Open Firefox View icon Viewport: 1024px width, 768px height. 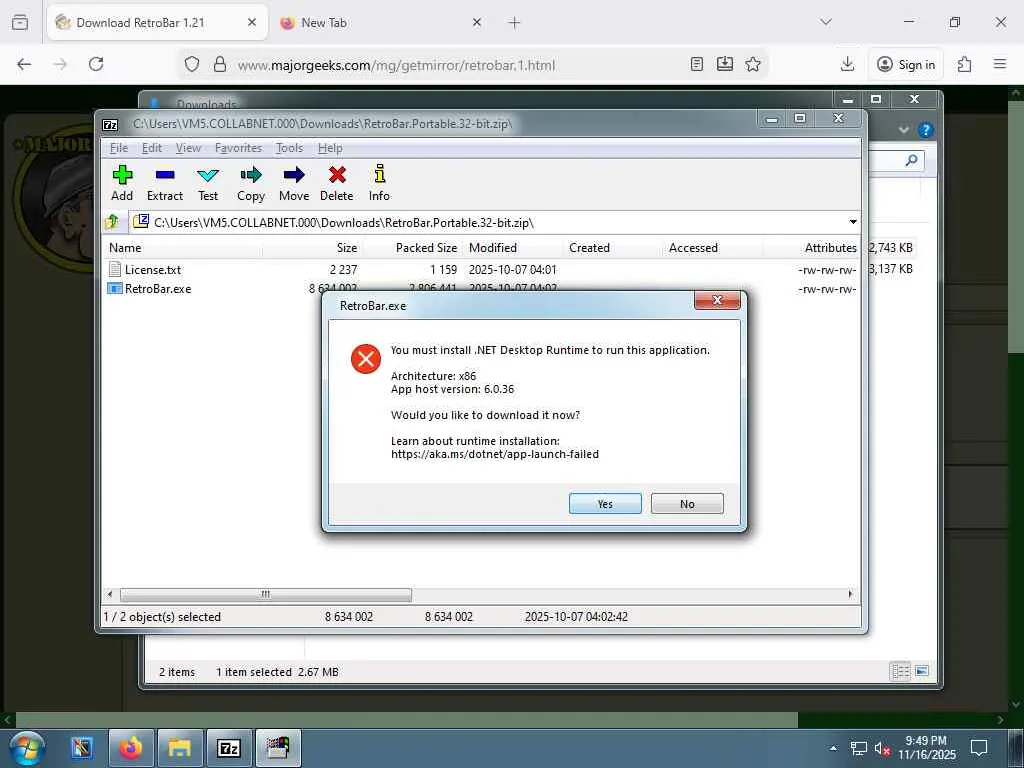[20, 22]
